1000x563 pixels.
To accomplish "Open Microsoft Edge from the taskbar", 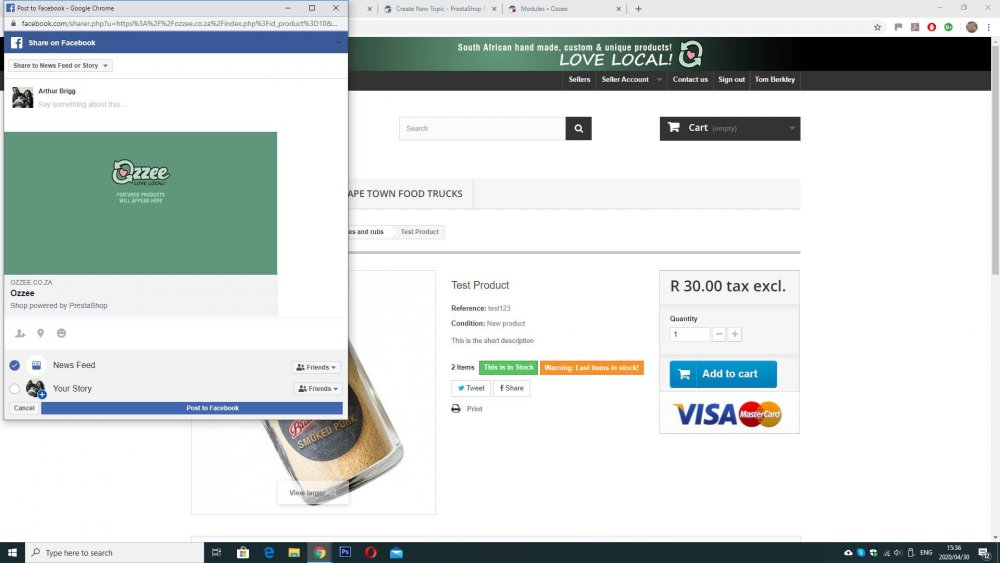I will (268, 553).
